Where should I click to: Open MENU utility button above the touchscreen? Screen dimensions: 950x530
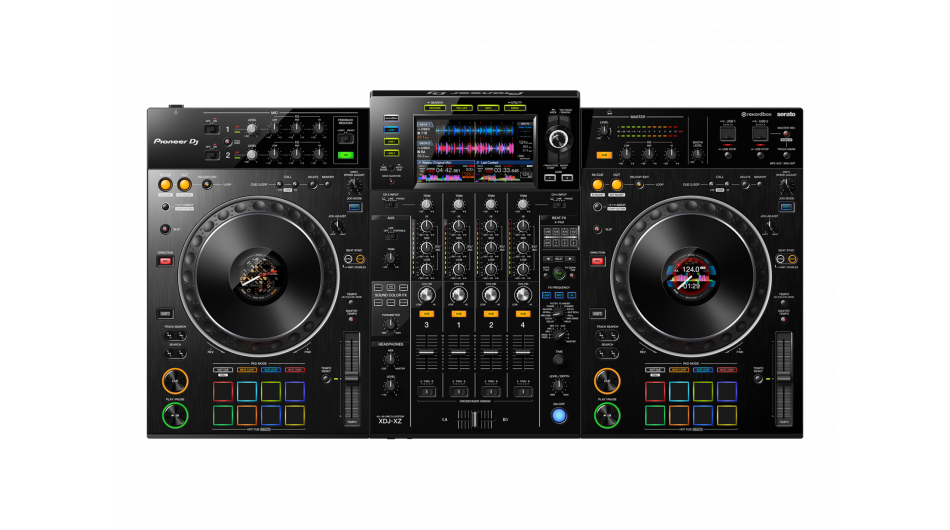[x=514, y=108]
